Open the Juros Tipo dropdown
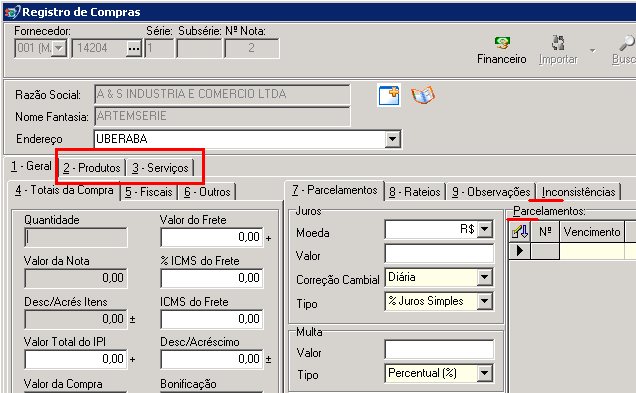Viewport: 636px width, 393px height. click(485, 301)
